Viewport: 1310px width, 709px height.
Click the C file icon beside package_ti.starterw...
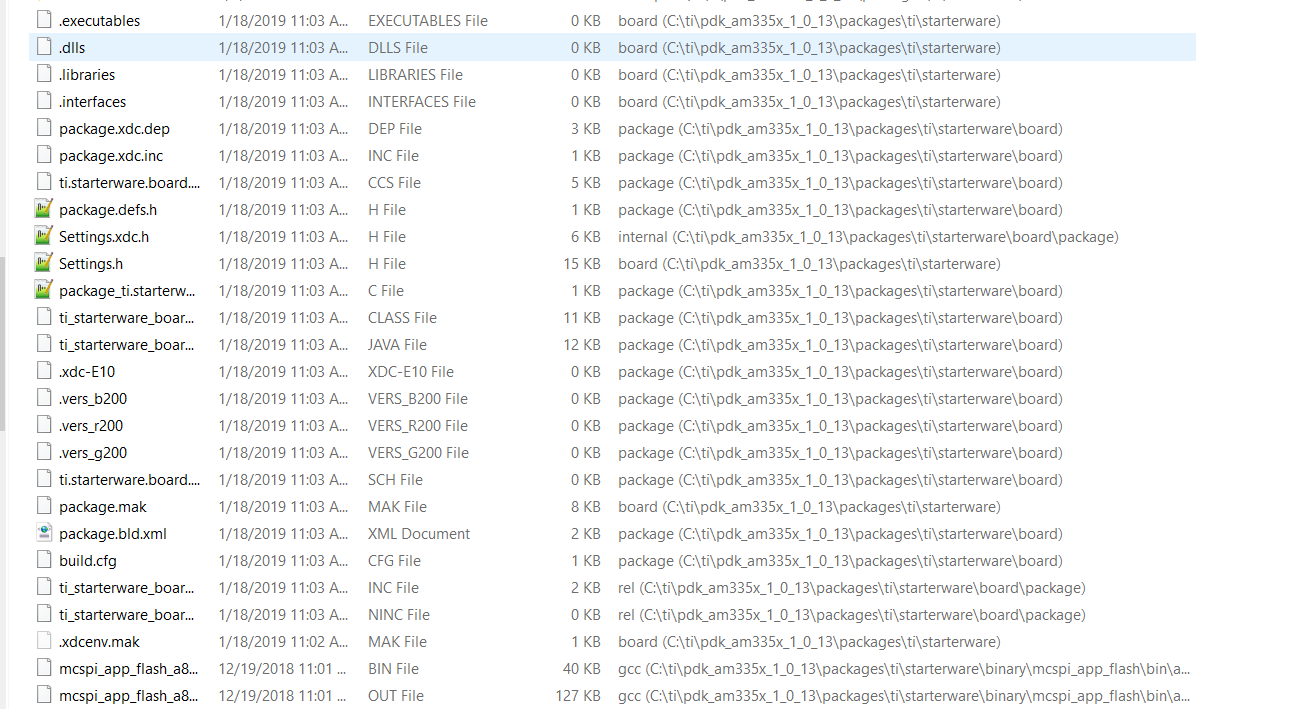42,290
